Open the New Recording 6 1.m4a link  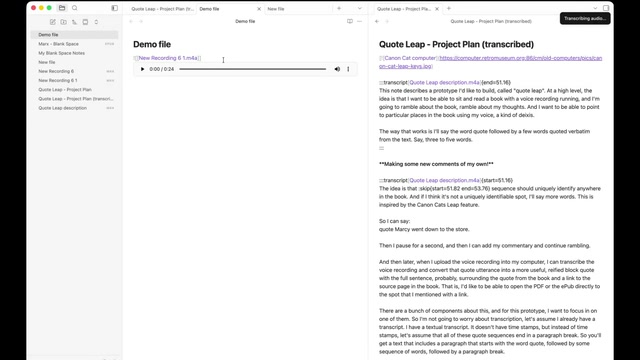point(168,58)
